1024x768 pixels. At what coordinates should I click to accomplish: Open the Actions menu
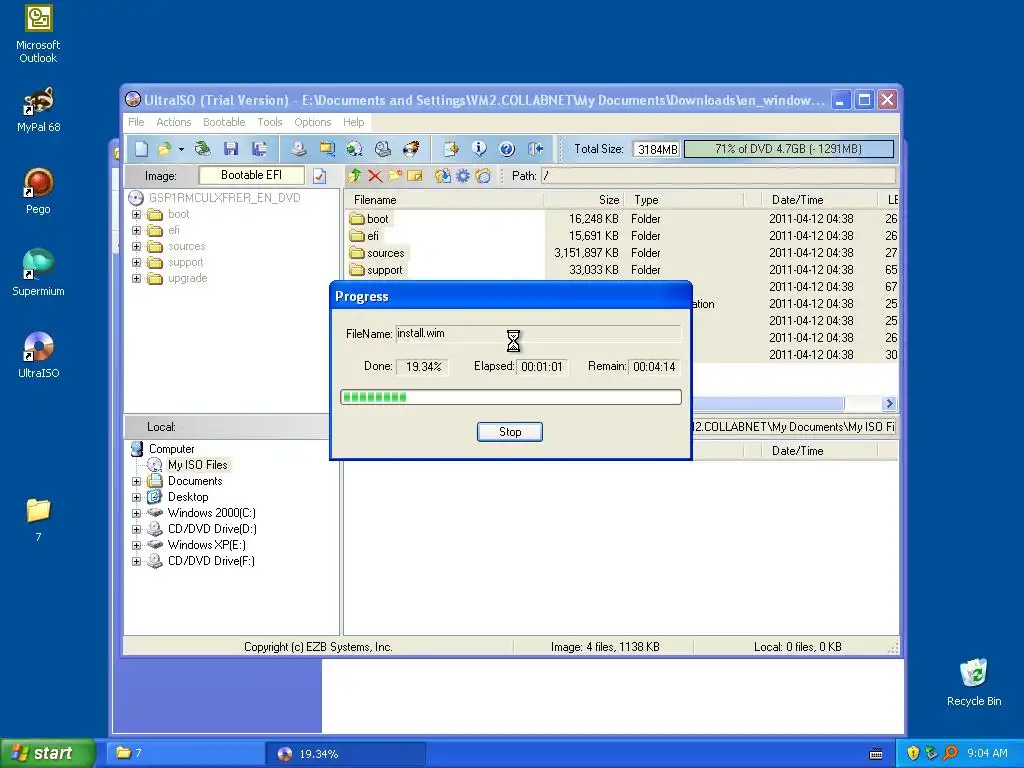coord(174,122)
